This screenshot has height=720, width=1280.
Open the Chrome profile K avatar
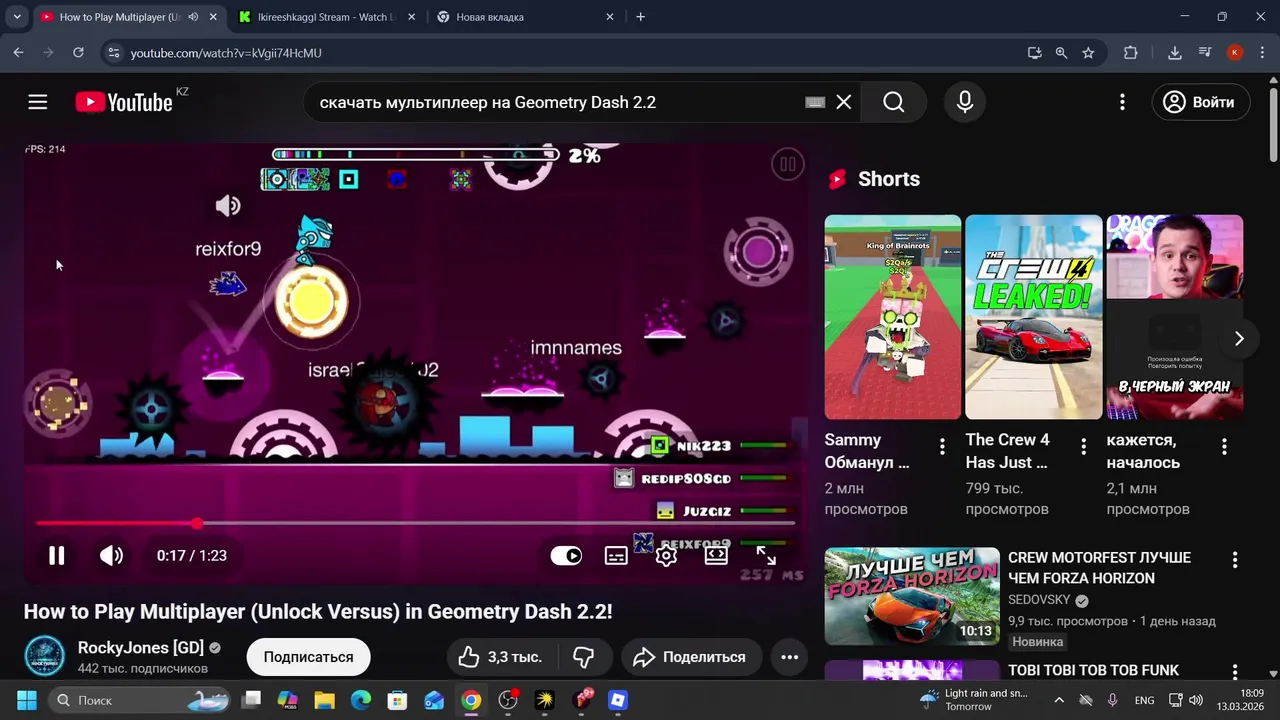tap(1235, 53)
